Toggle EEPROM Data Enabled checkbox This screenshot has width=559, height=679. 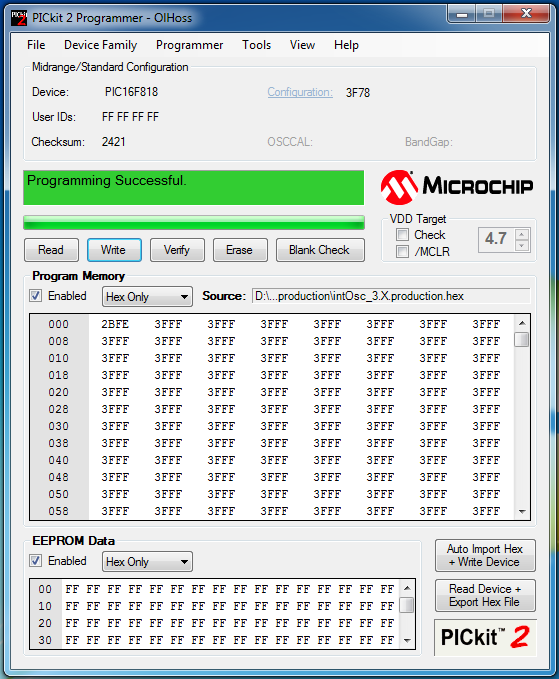[x=36, y=561]
